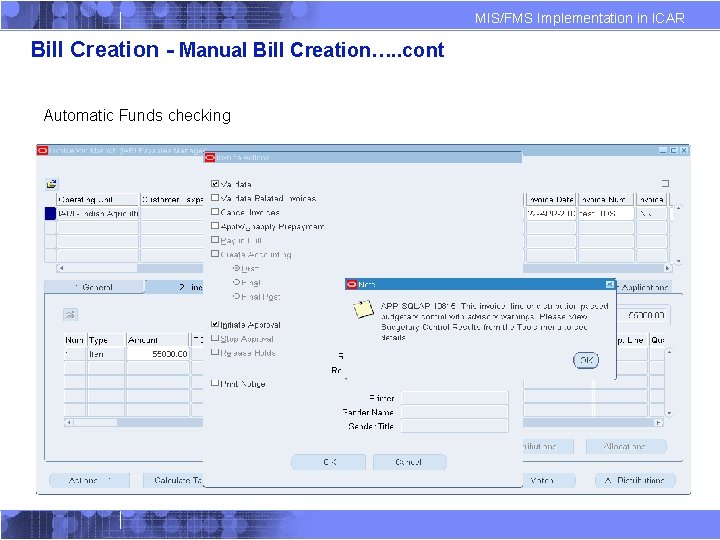Select the Item type cell in lines table

[106, 354]
